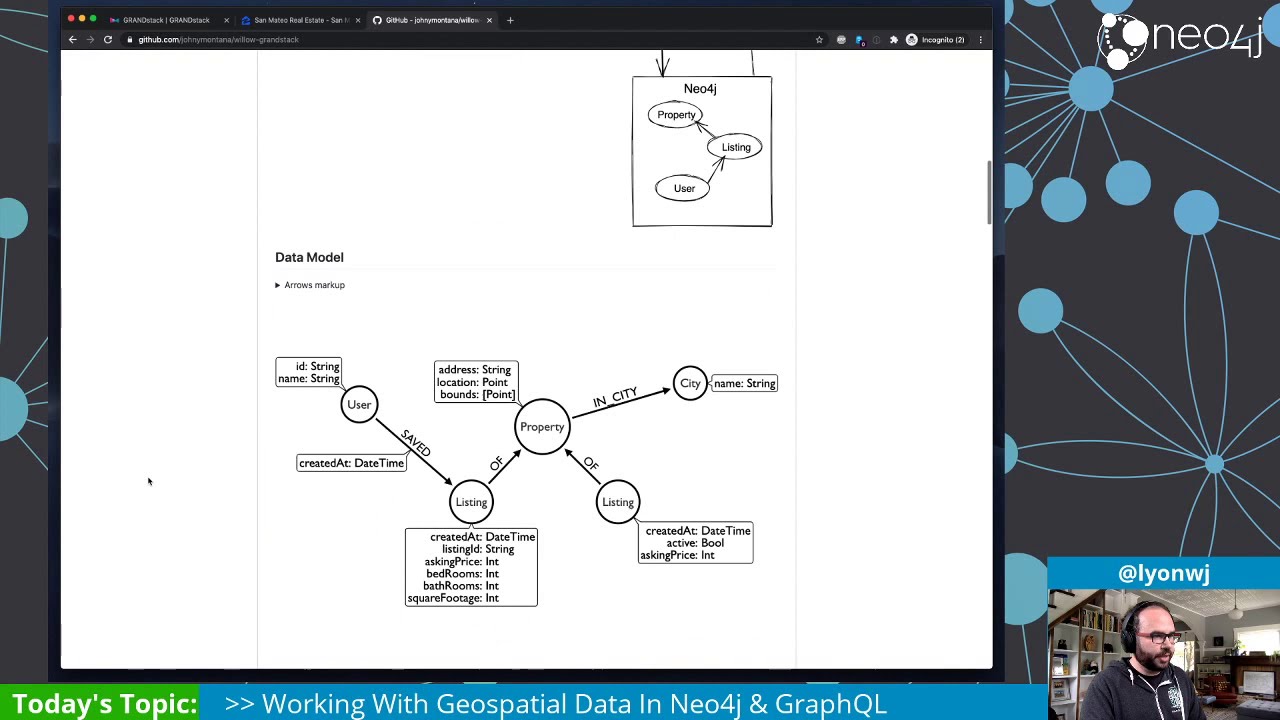The height and width of the screenshot is (720, 1280).
Task: Click the SAVED relationship label
Action: [x=415, y=443]
